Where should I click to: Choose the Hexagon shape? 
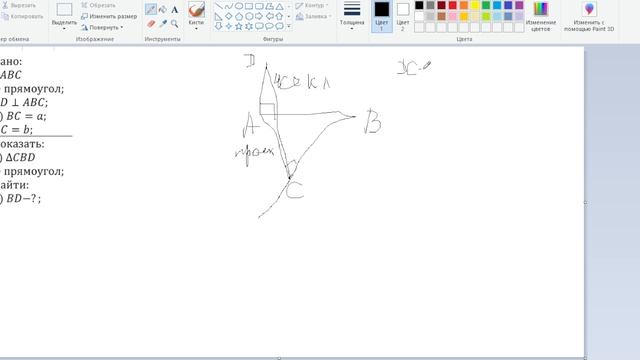click(249, 16)
